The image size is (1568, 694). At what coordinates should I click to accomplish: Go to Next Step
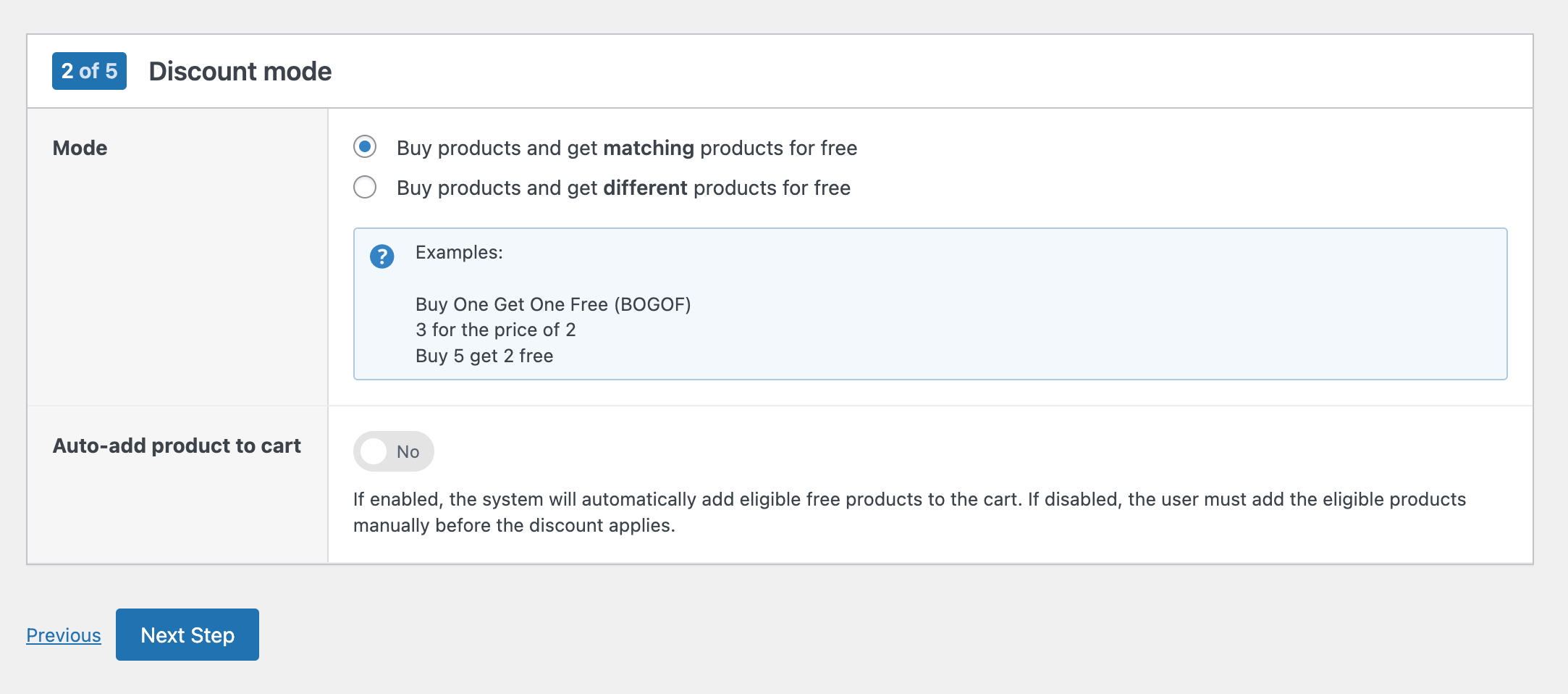pyautogui.click(x=187, y=635)
